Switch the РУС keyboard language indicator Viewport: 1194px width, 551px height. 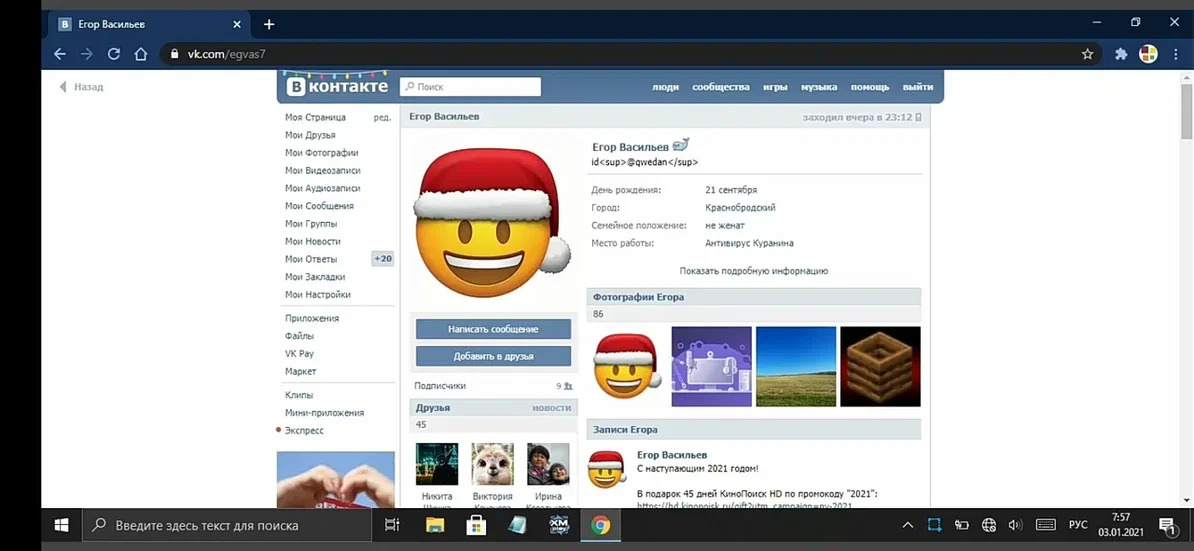(x=1078, y=525)
